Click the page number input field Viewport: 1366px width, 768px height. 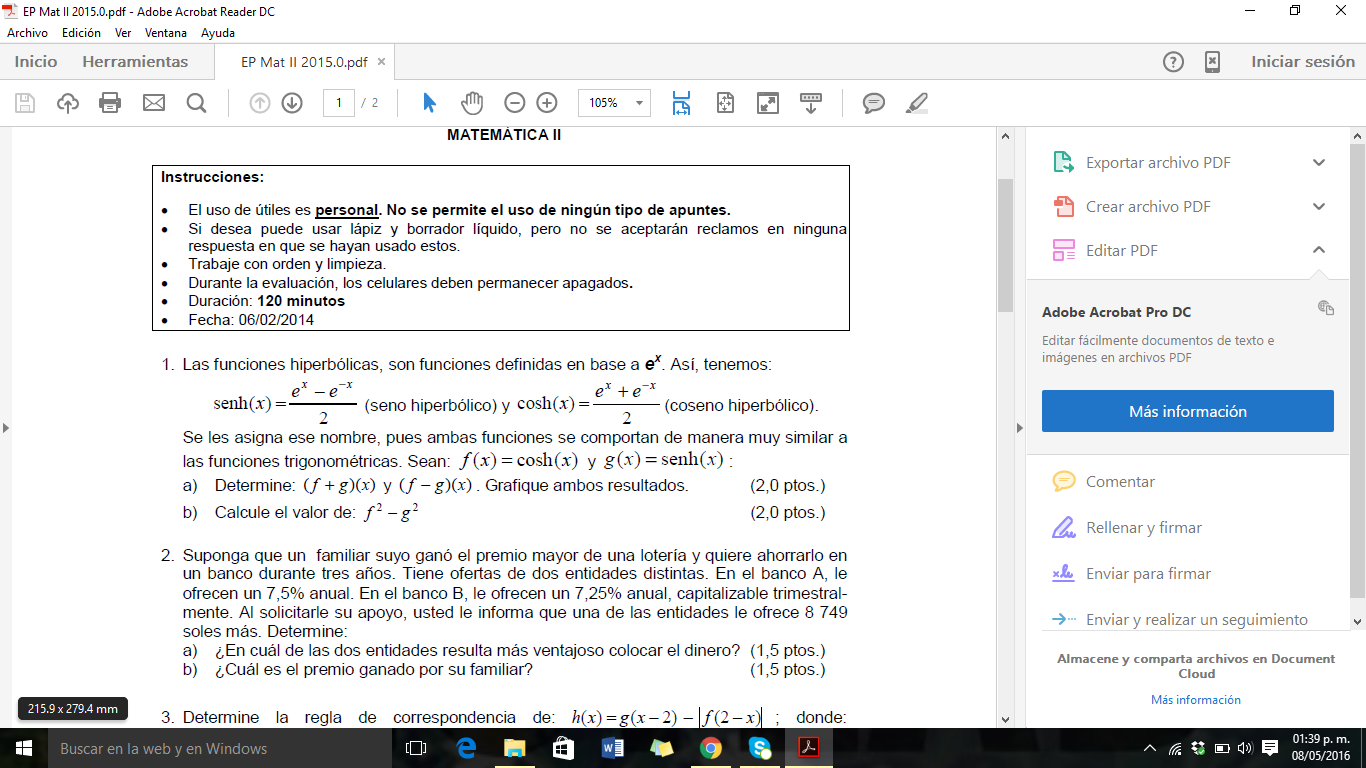point(339,103)
